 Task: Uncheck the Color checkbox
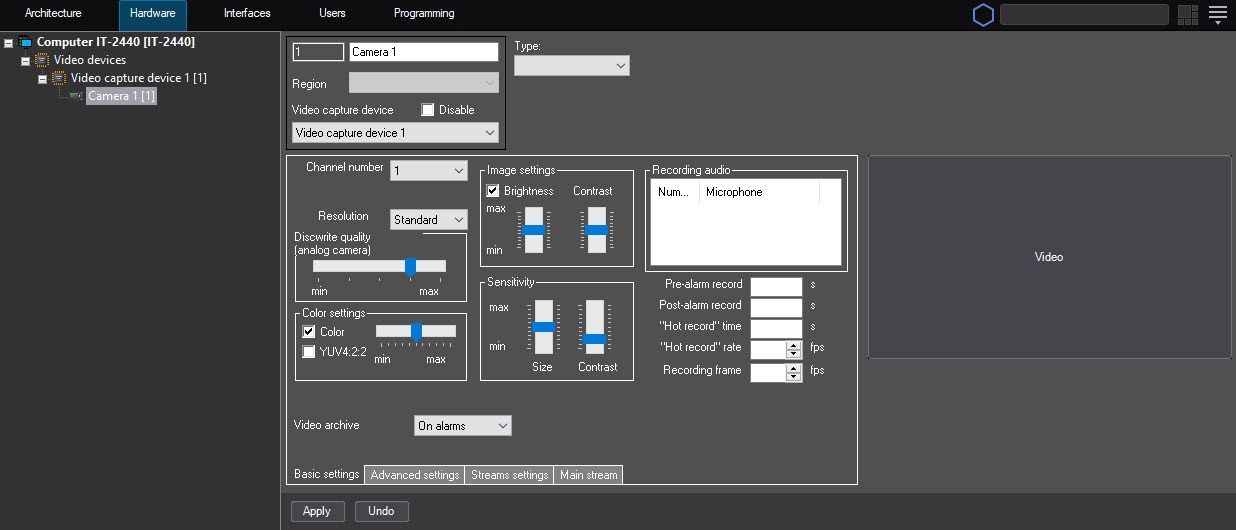coord(309,332)
